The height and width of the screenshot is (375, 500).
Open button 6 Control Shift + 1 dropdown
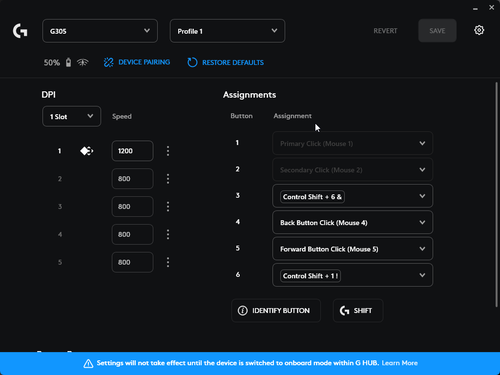(x=352, y=275)
